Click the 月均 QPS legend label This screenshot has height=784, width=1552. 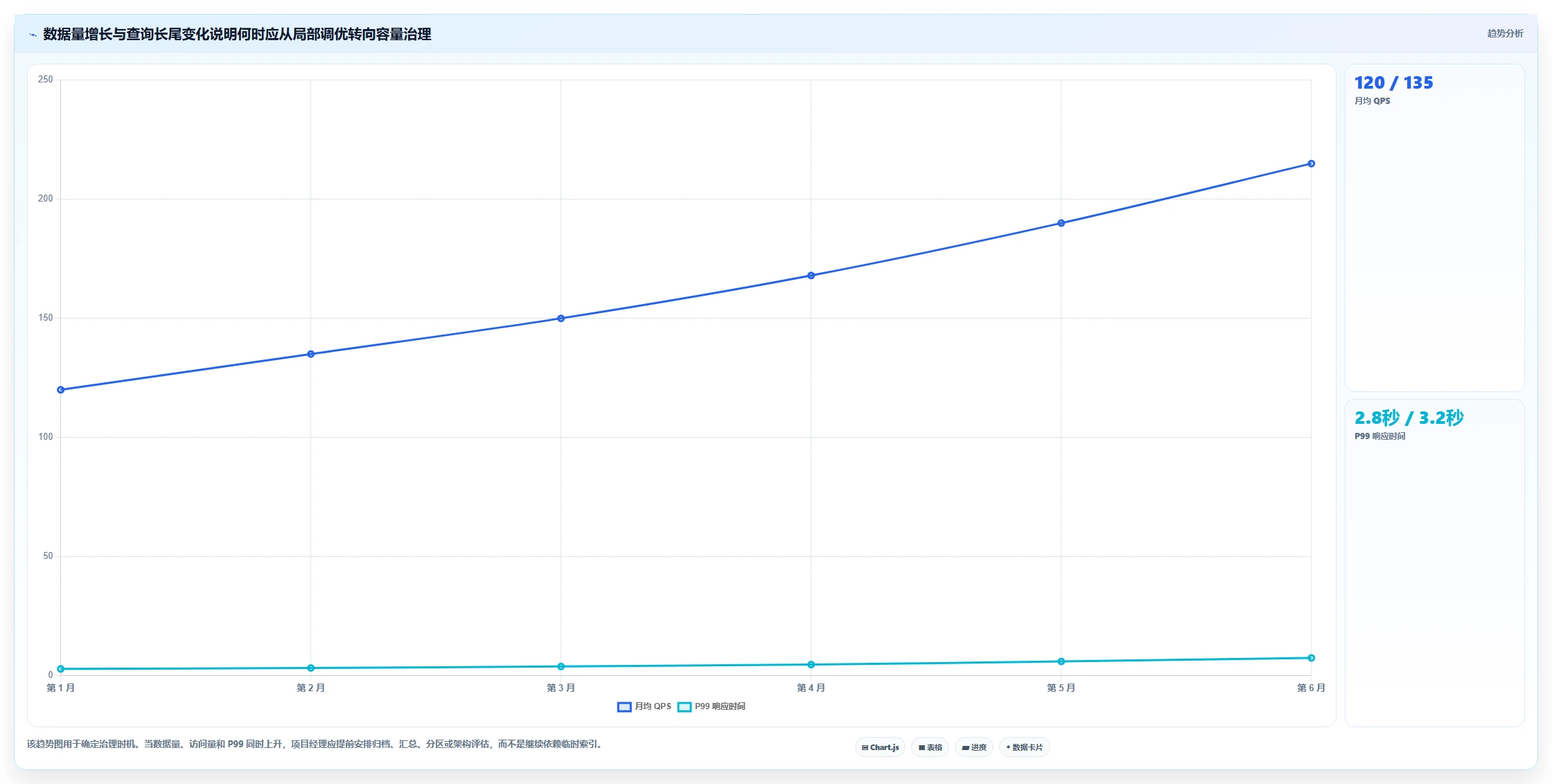point(653,706)
